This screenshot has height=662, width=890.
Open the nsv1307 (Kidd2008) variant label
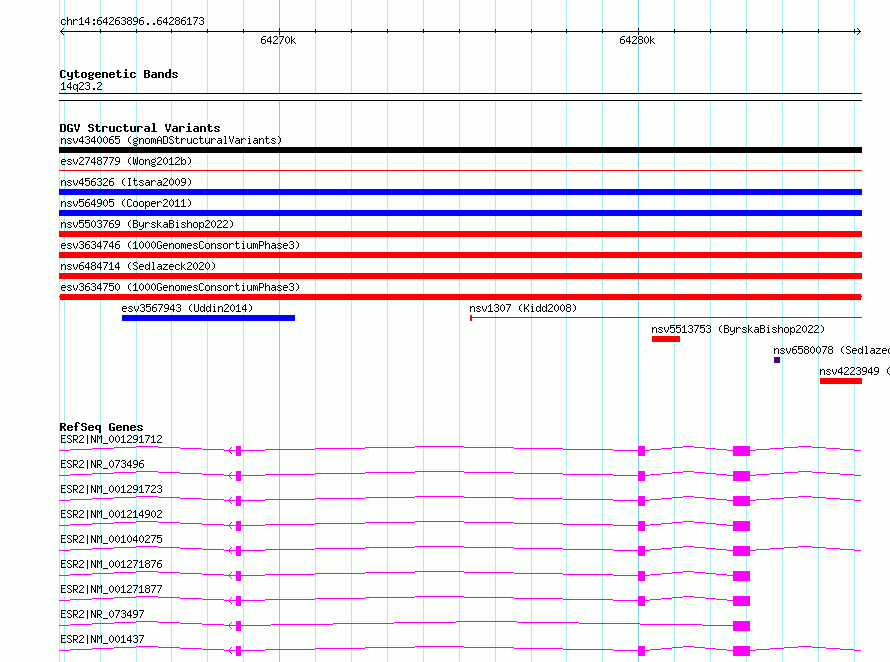click(523, 308)
